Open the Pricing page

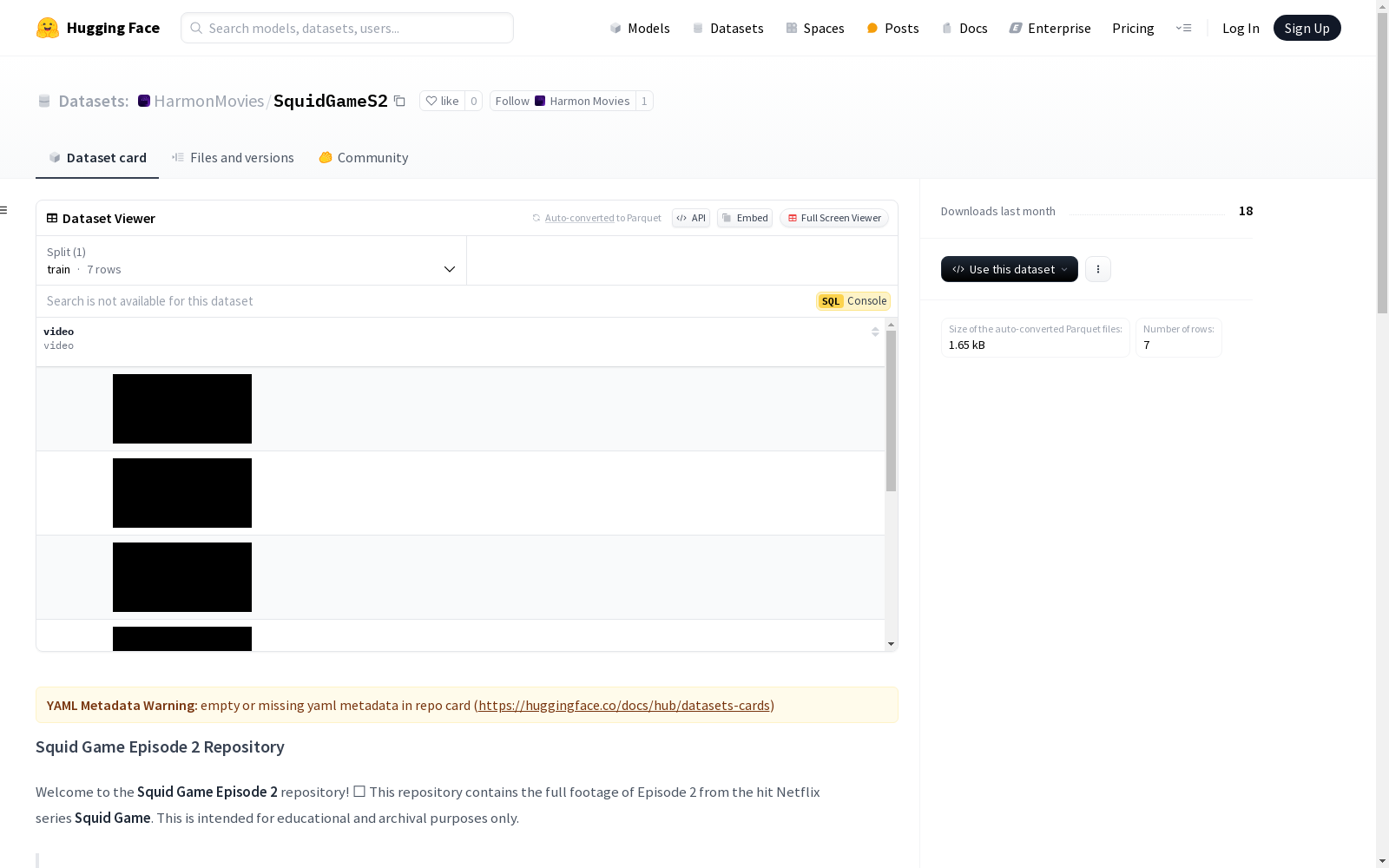coord(1133,28)
